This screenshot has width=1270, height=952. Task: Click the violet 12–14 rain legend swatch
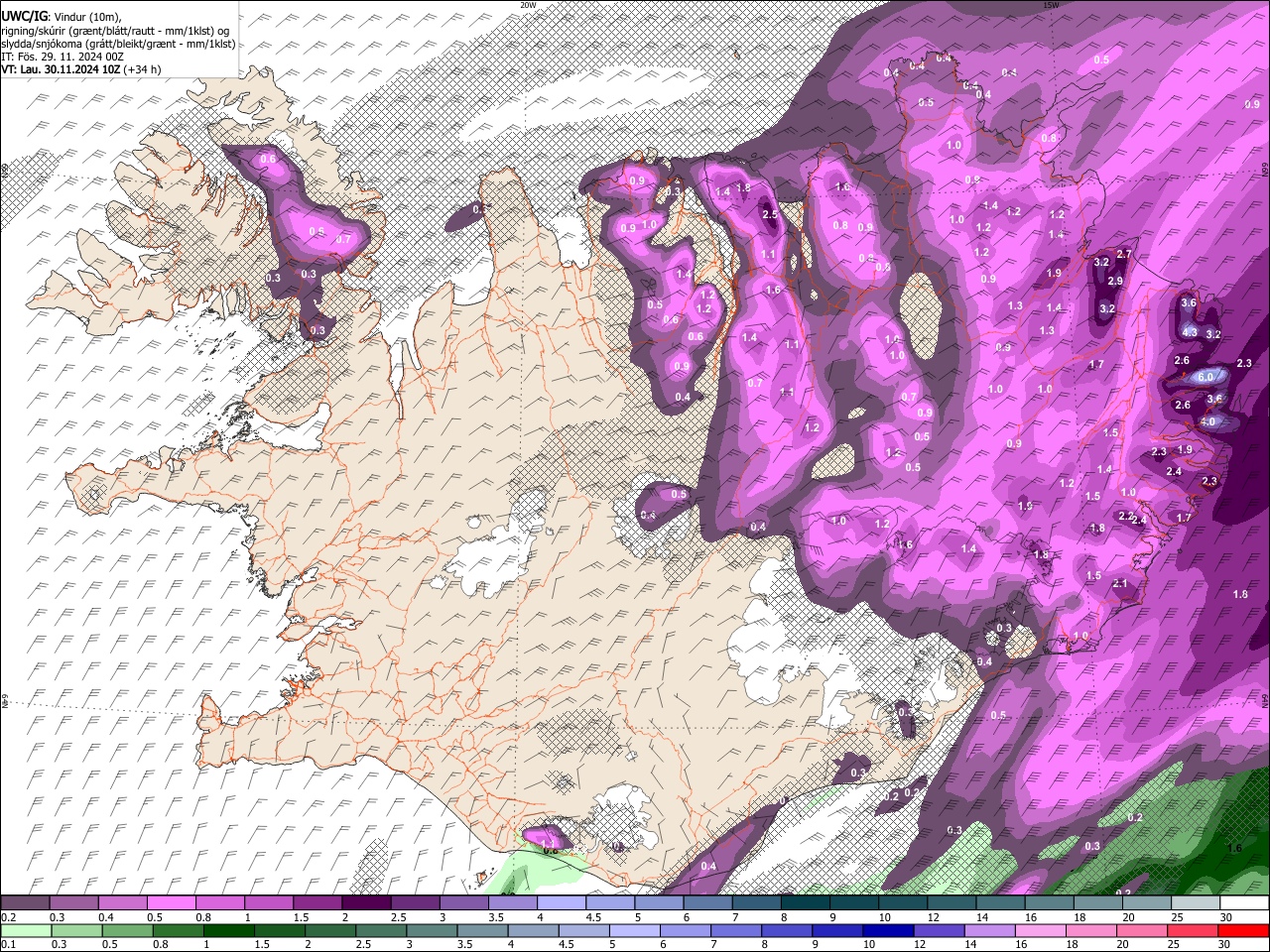[938, 930]
